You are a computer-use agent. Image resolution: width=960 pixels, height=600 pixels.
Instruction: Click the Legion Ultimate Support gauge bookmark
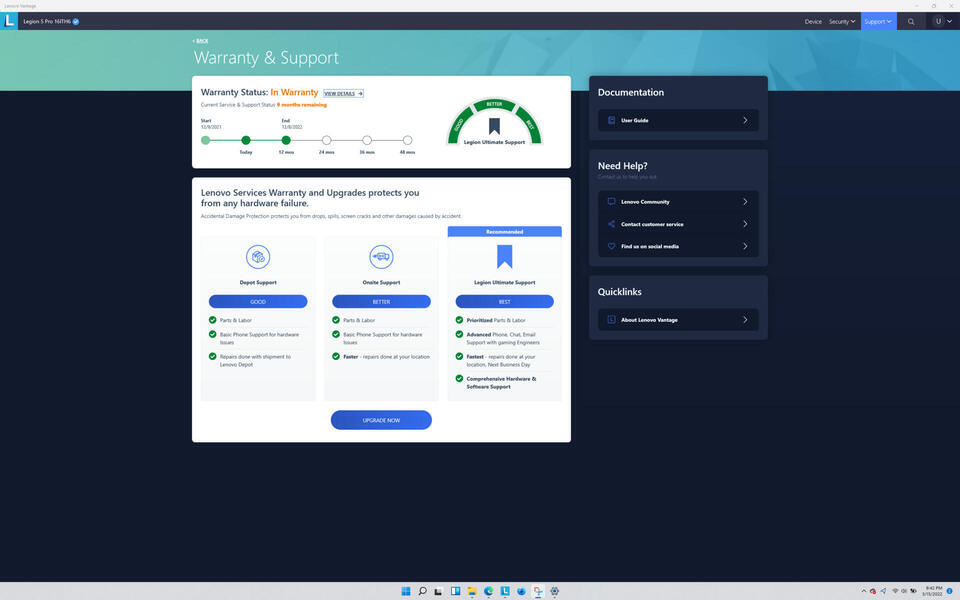click(494, 126)
